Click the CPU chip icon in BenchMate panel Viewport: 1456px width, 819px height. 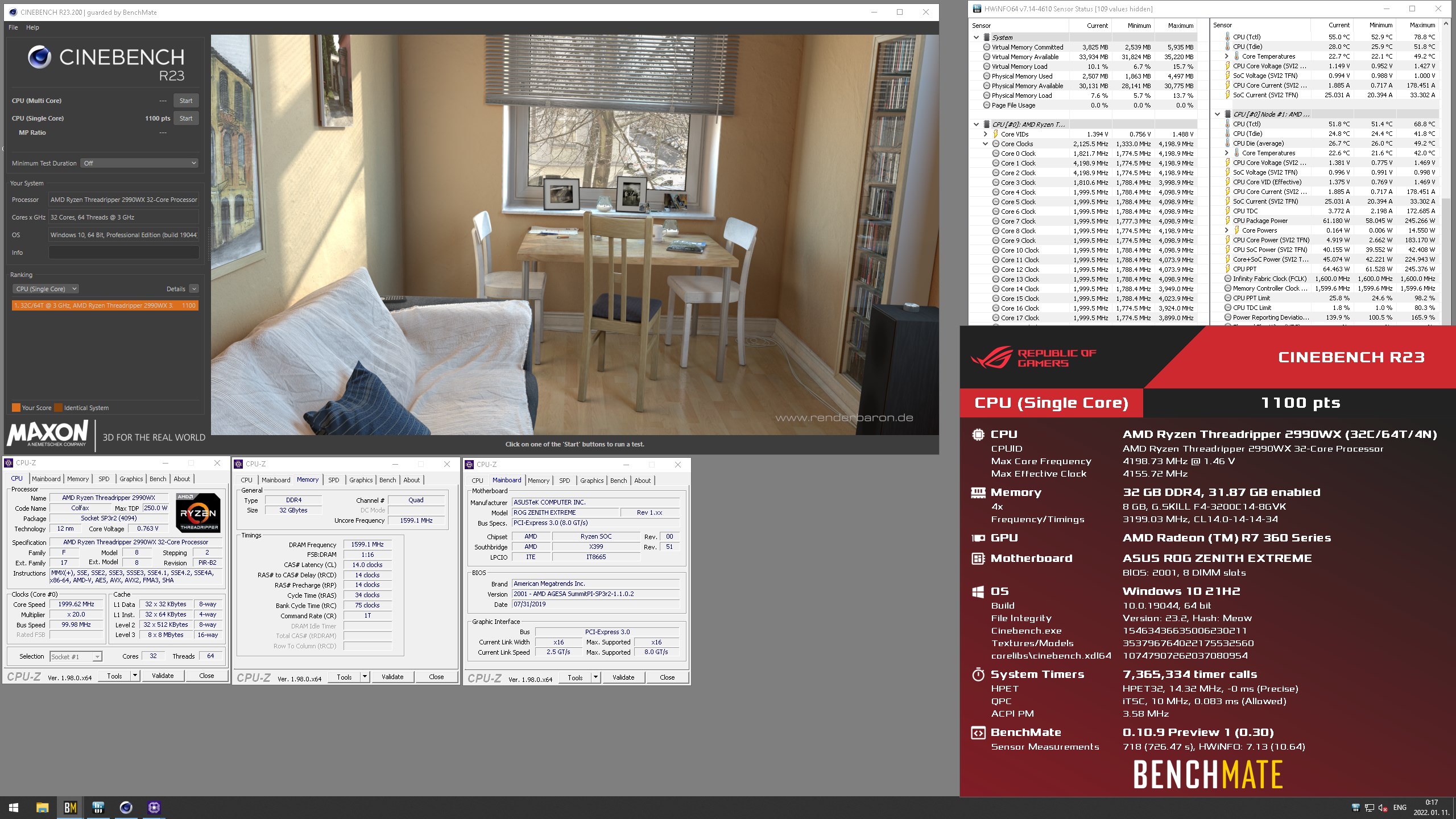pos(978,435)
